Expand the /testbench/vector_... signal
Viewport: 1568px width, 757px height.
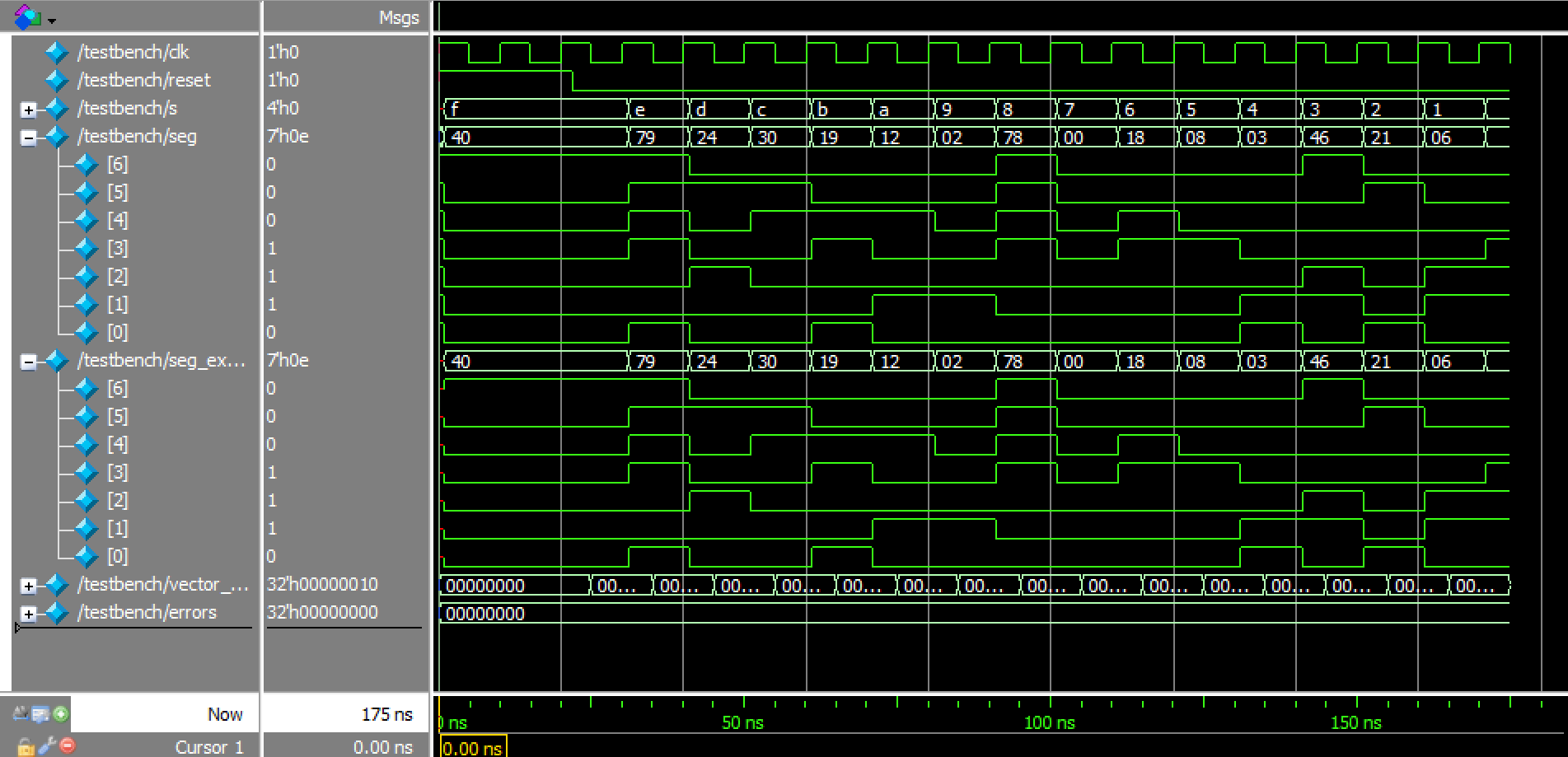click(x=29, y=586)
